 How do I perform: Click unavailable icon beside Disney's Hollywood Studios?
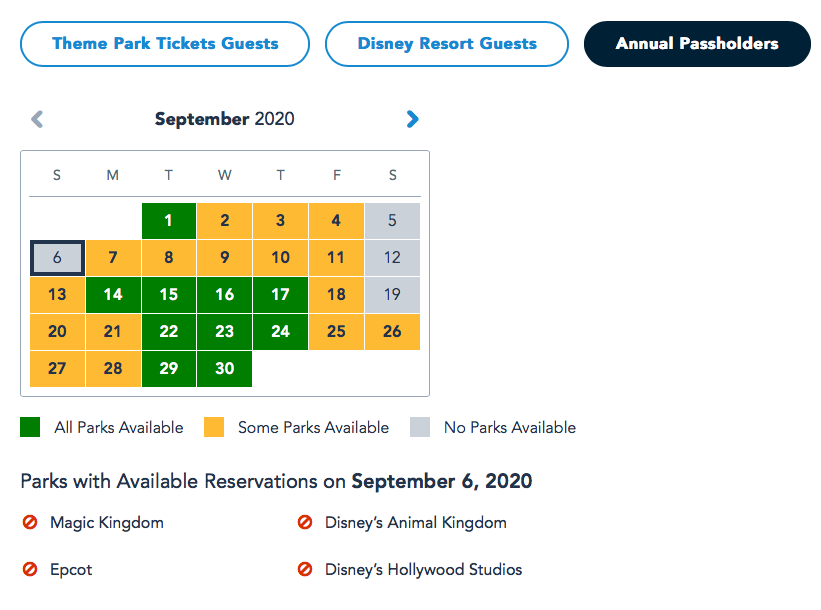[305, 570]
